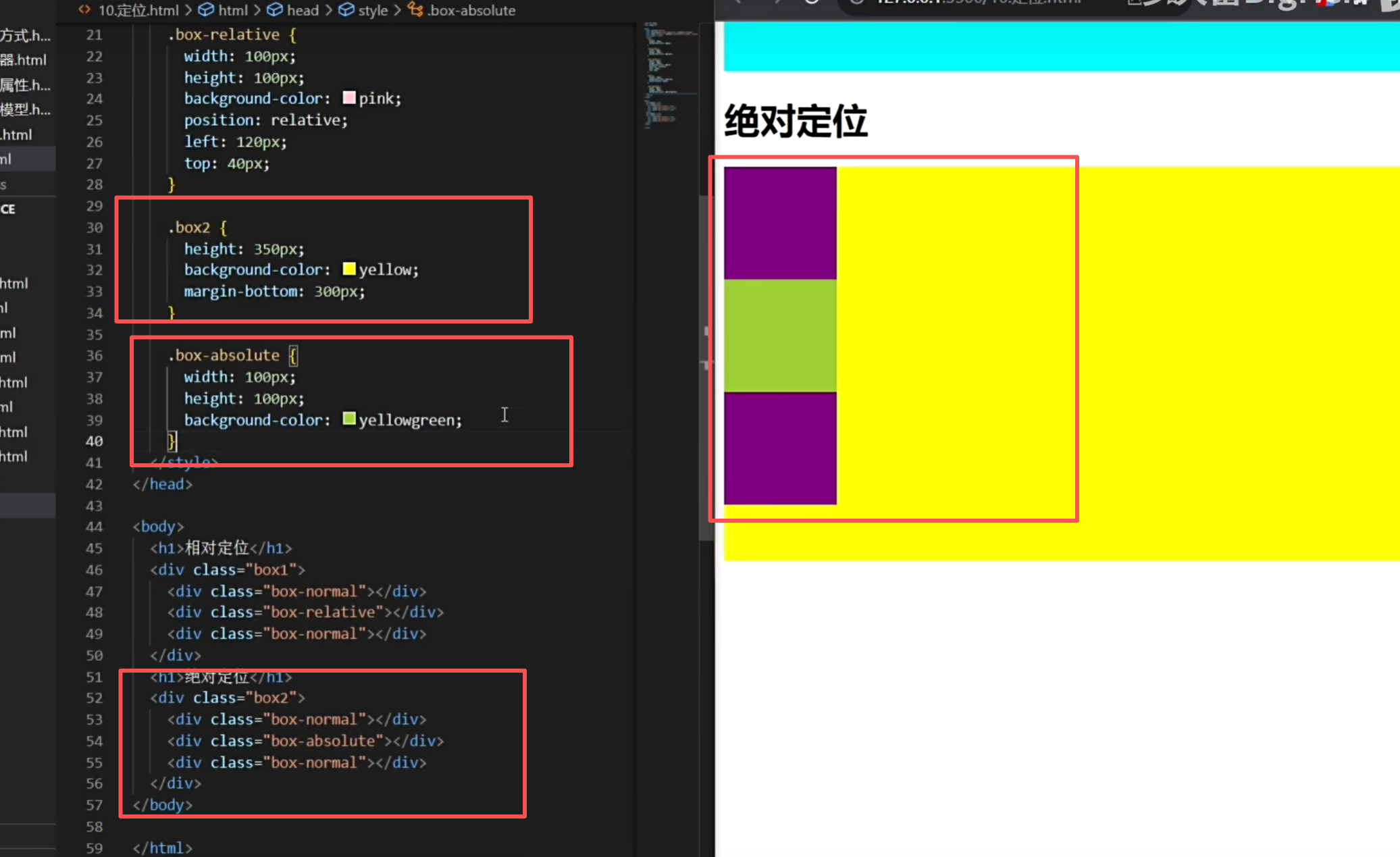This screenshot has height=857, width=1400.
Task: Click the .box-absolute selector on line 36
Action: pos(224,355)
